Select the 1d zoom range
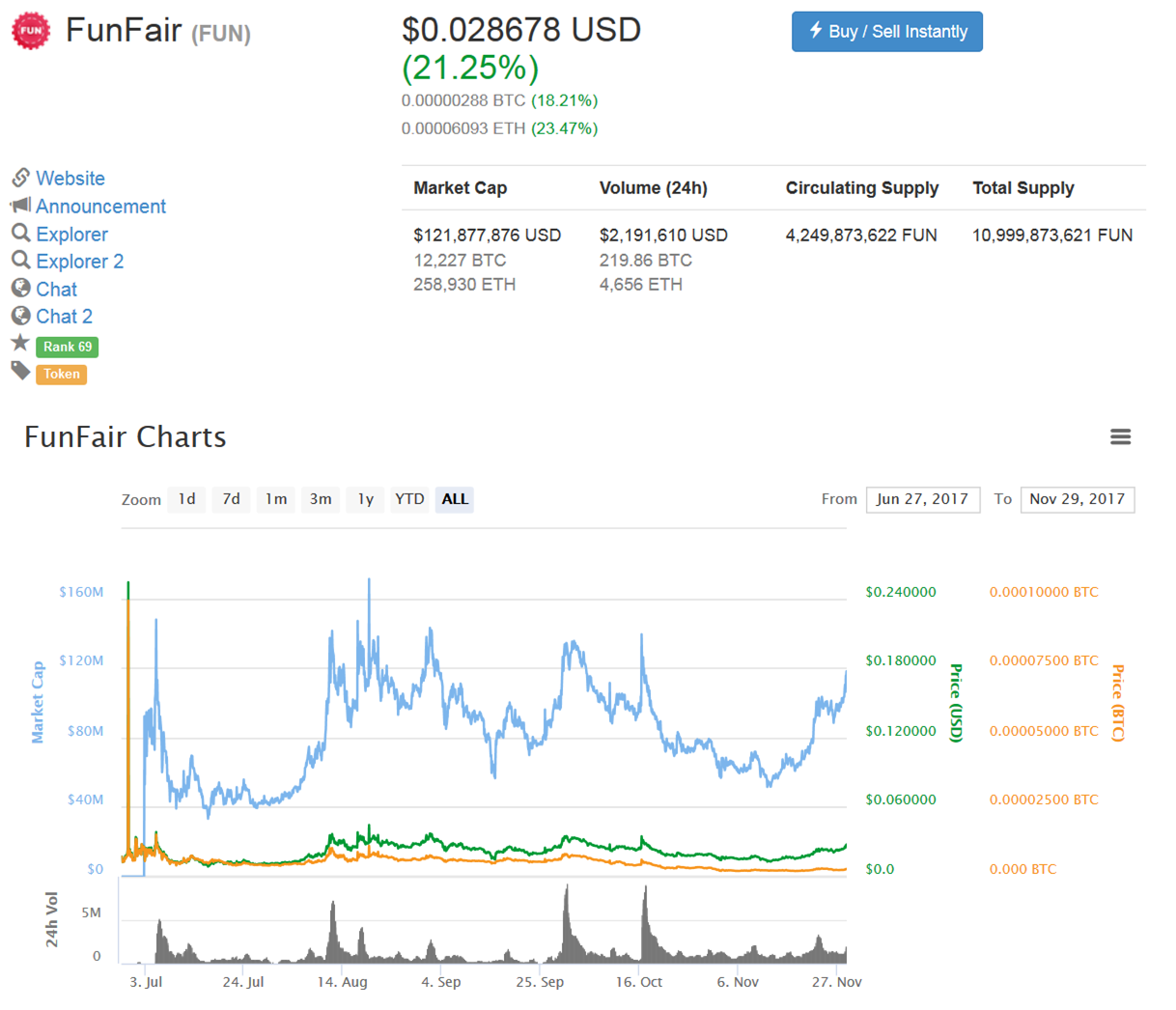The height and width of the screenshot is (1010, 1176). pos(186,499)
